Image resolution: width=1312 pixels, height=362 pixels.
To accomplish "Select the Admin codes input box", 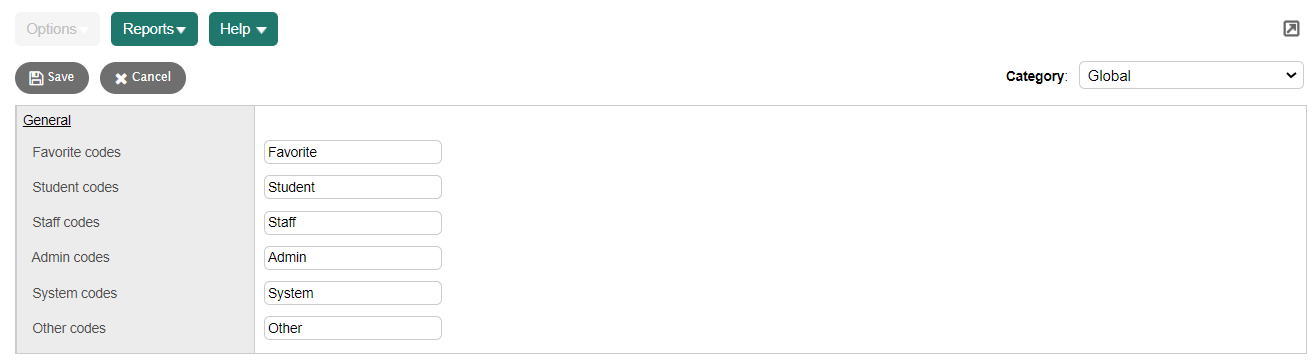I will point(353,258).
